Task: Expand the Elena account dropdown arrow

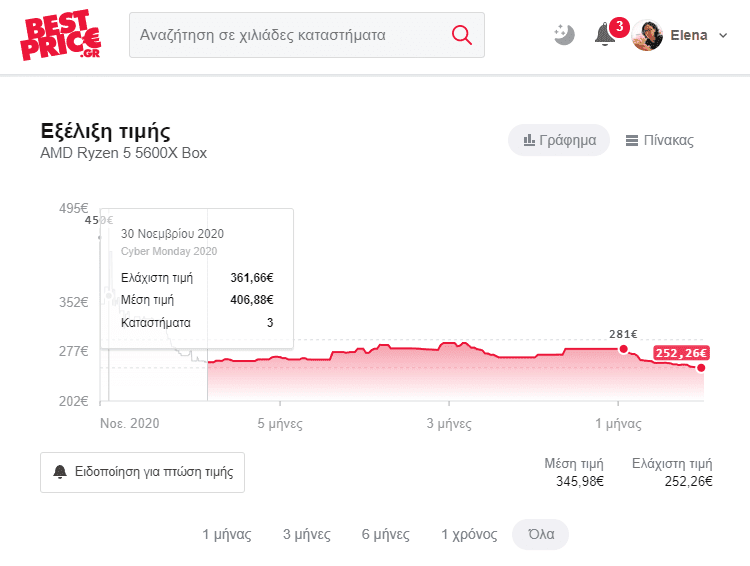Action: (723, 35)
